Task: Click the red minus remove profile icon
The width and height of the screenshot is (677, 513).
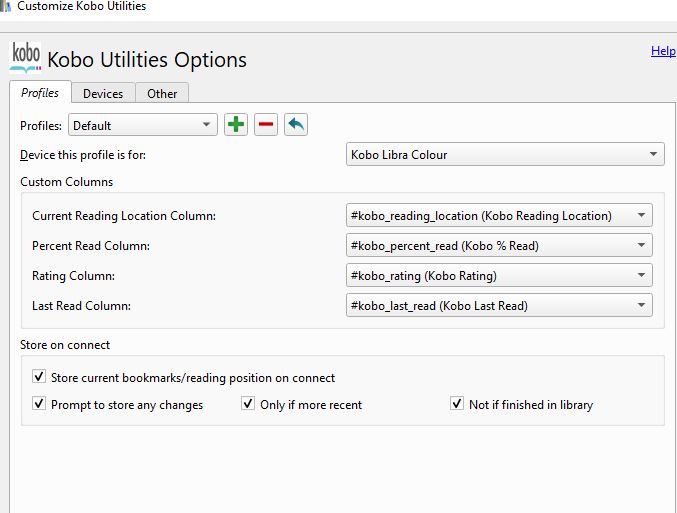Action: click(265, 125)
